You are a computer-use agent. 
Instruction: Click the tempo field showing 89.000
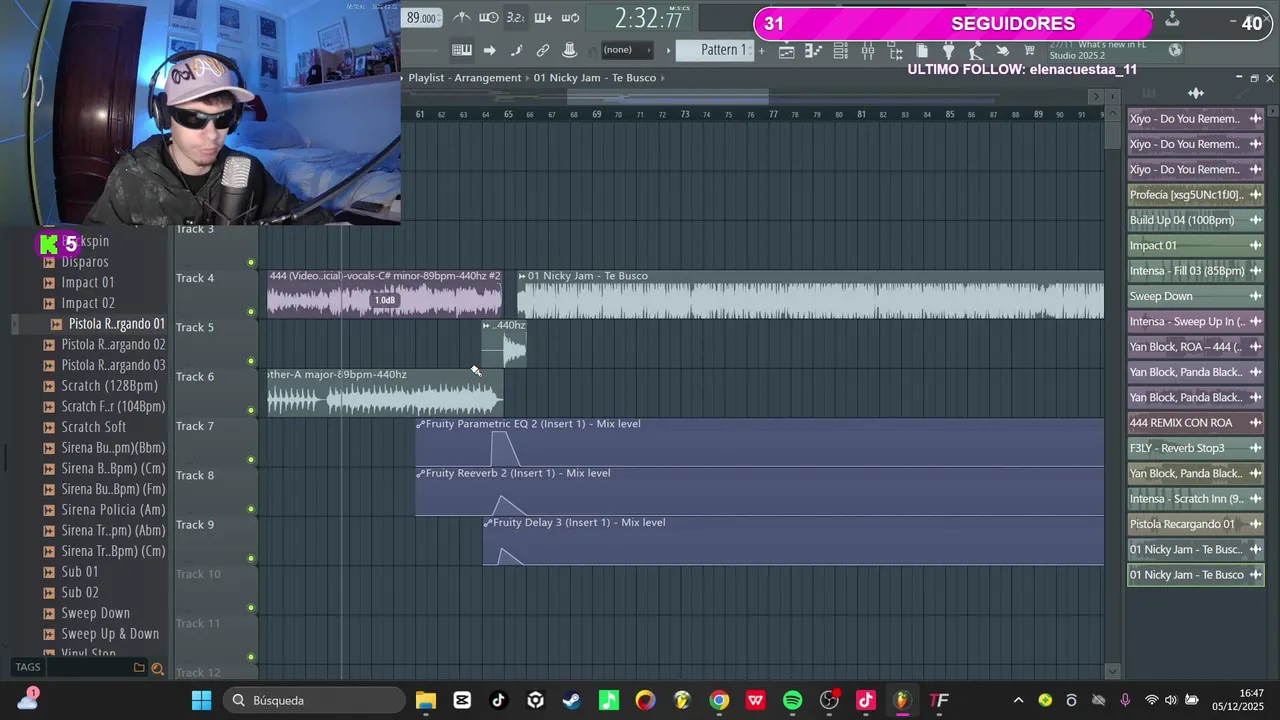pyautogui.click(x=421, y=18)
